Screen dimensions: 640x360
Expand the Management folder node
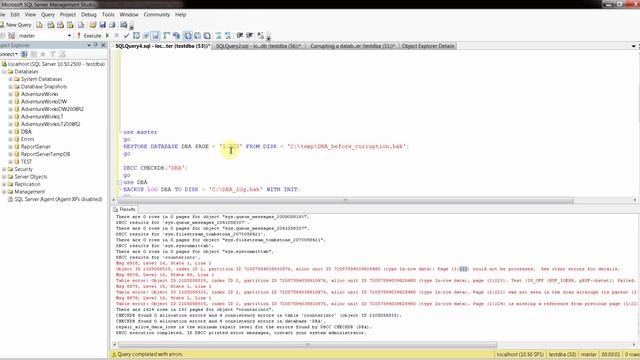4,191
